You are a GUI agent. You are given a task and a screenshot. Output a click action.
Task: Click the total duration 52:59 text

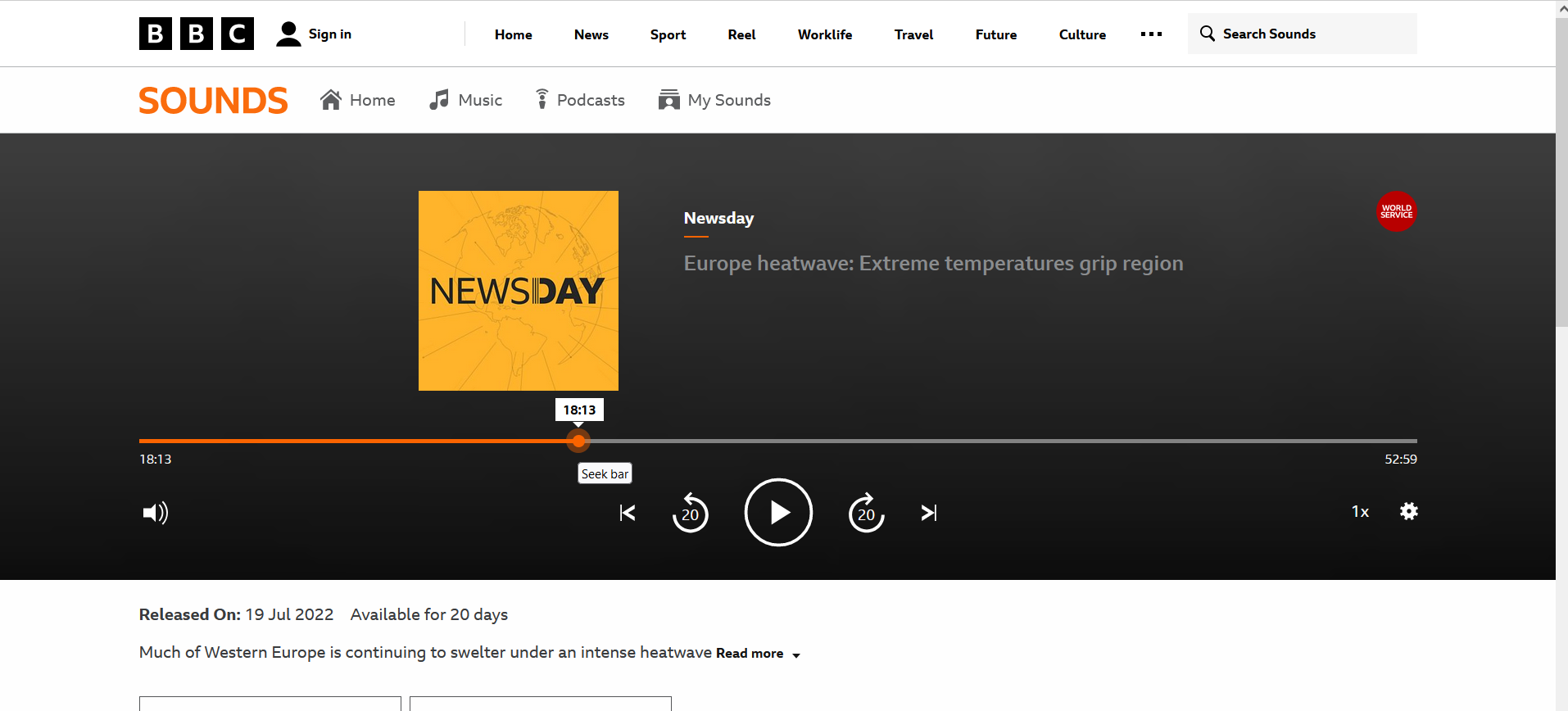[1401, 460]
